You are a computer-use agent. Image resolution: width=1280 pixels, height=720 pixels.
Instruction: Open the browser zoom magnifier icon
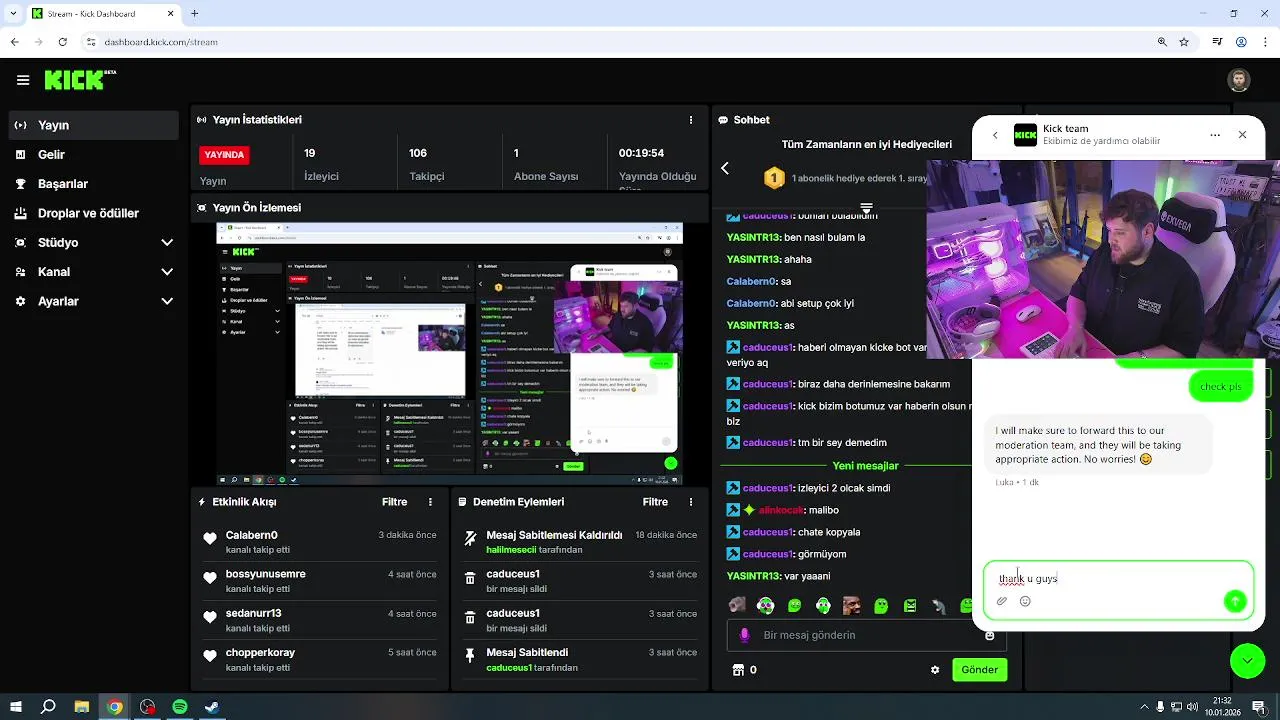1162,42
